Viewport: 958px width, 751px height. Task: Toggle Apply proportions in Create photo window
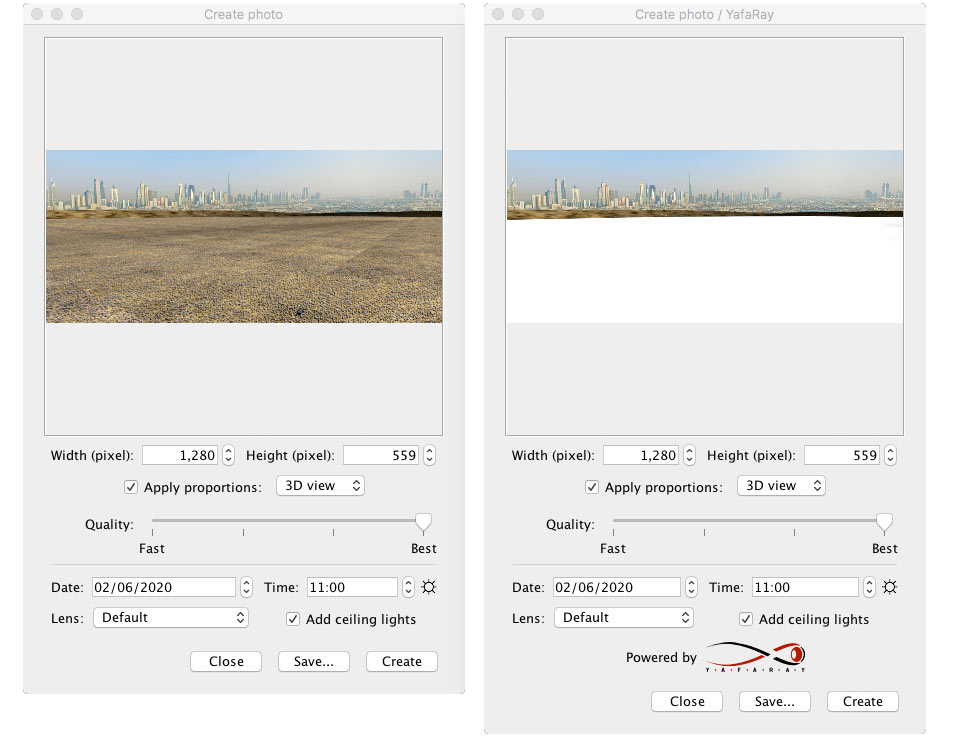(x=130, y=487)
